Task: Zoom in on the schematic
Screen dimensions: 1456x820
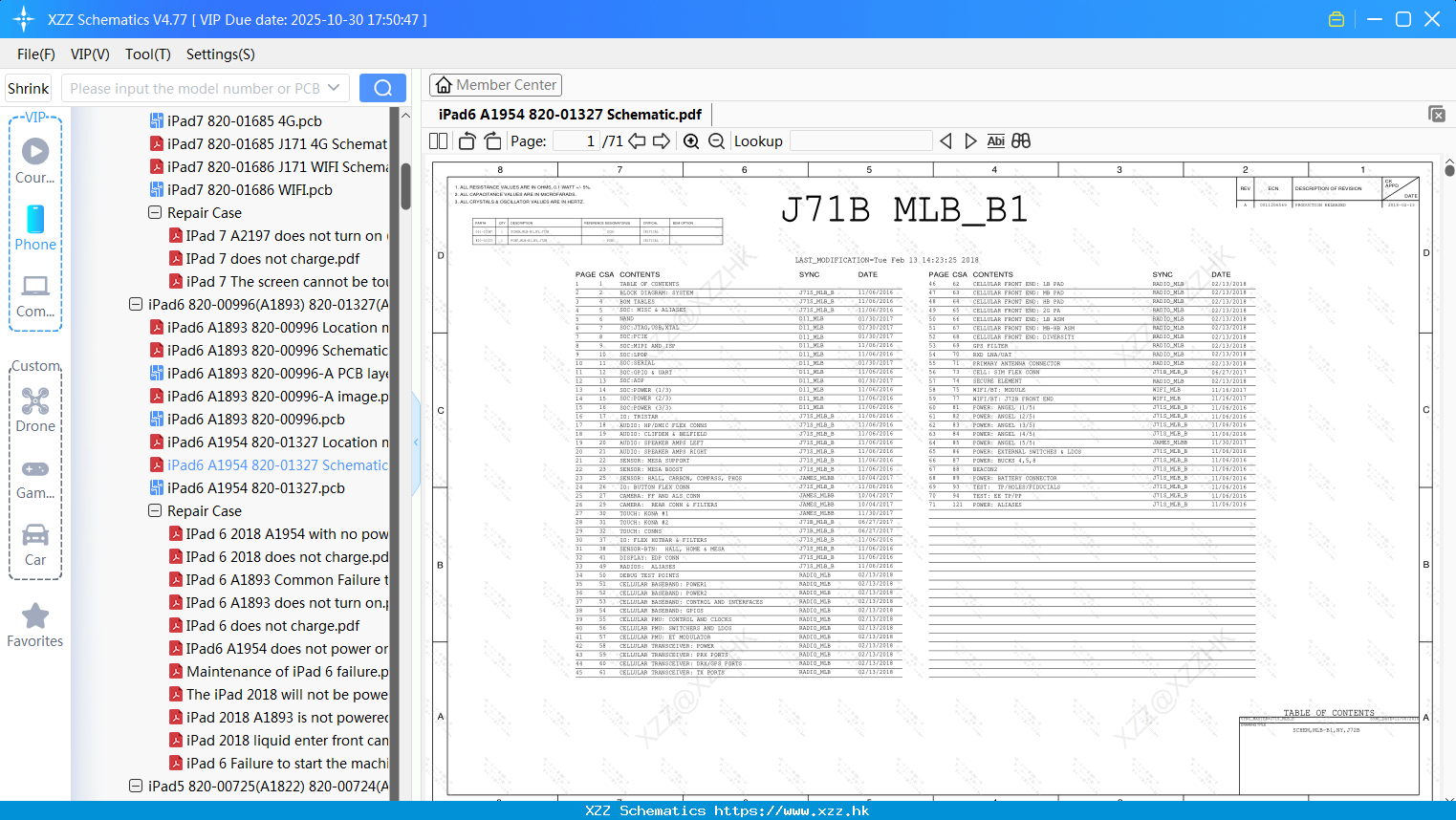Action: point(691,141)
